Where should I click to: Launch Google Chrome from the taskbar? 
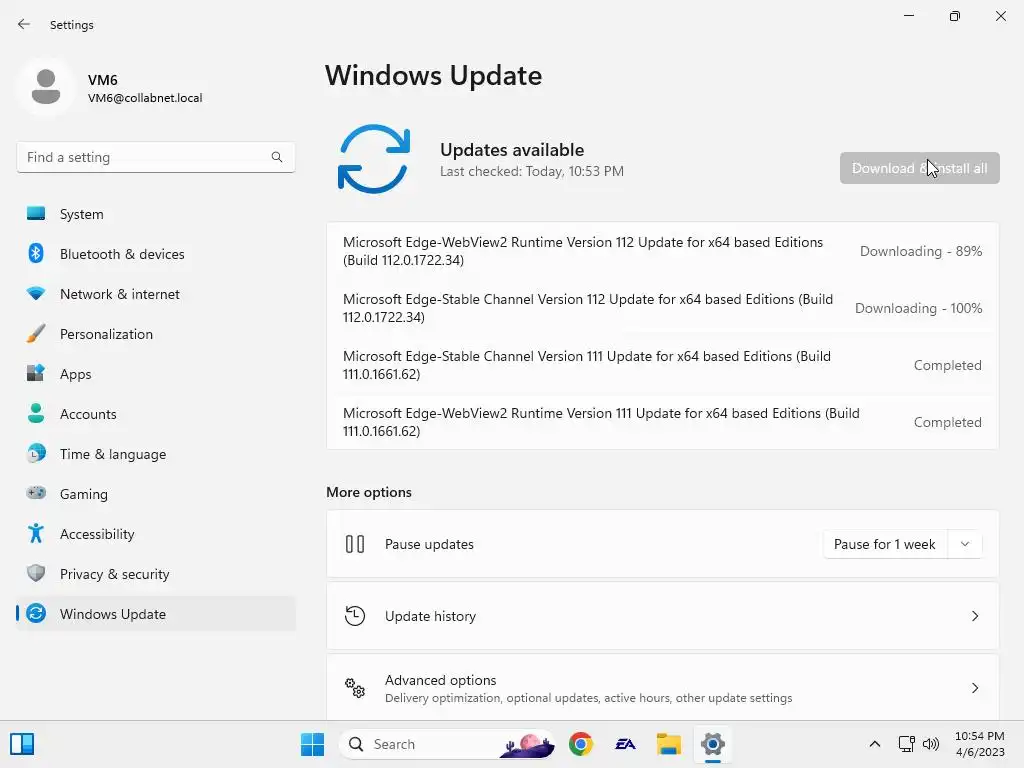coord(581,744)
